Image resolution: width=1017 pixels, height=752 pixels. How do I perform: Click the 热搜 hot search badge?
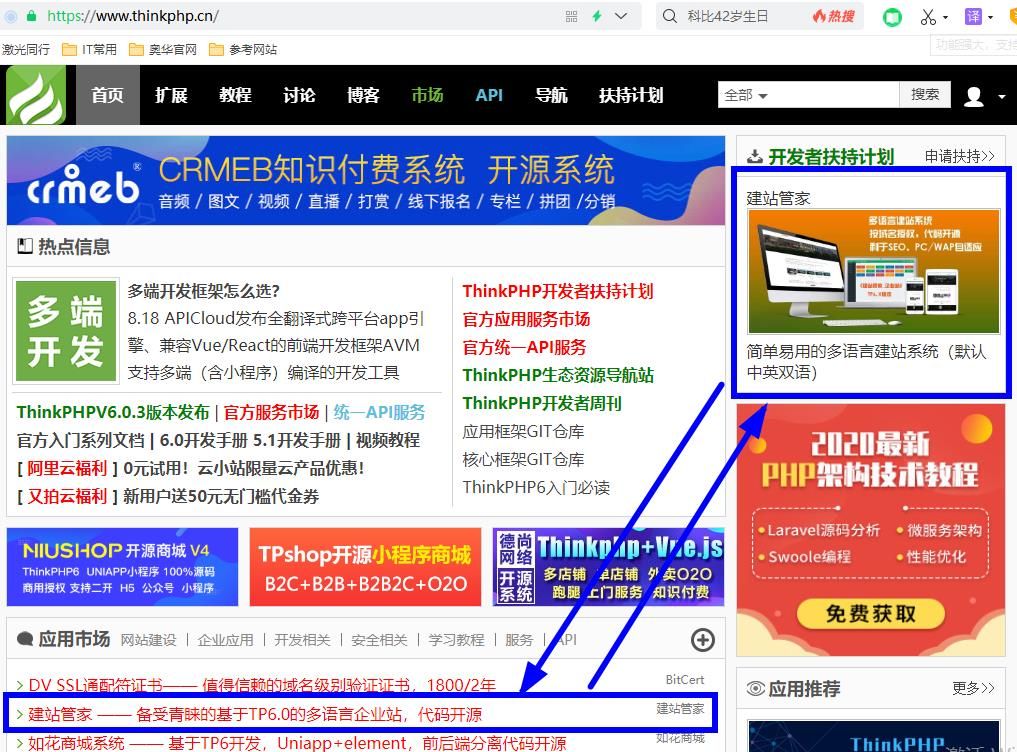834,16
